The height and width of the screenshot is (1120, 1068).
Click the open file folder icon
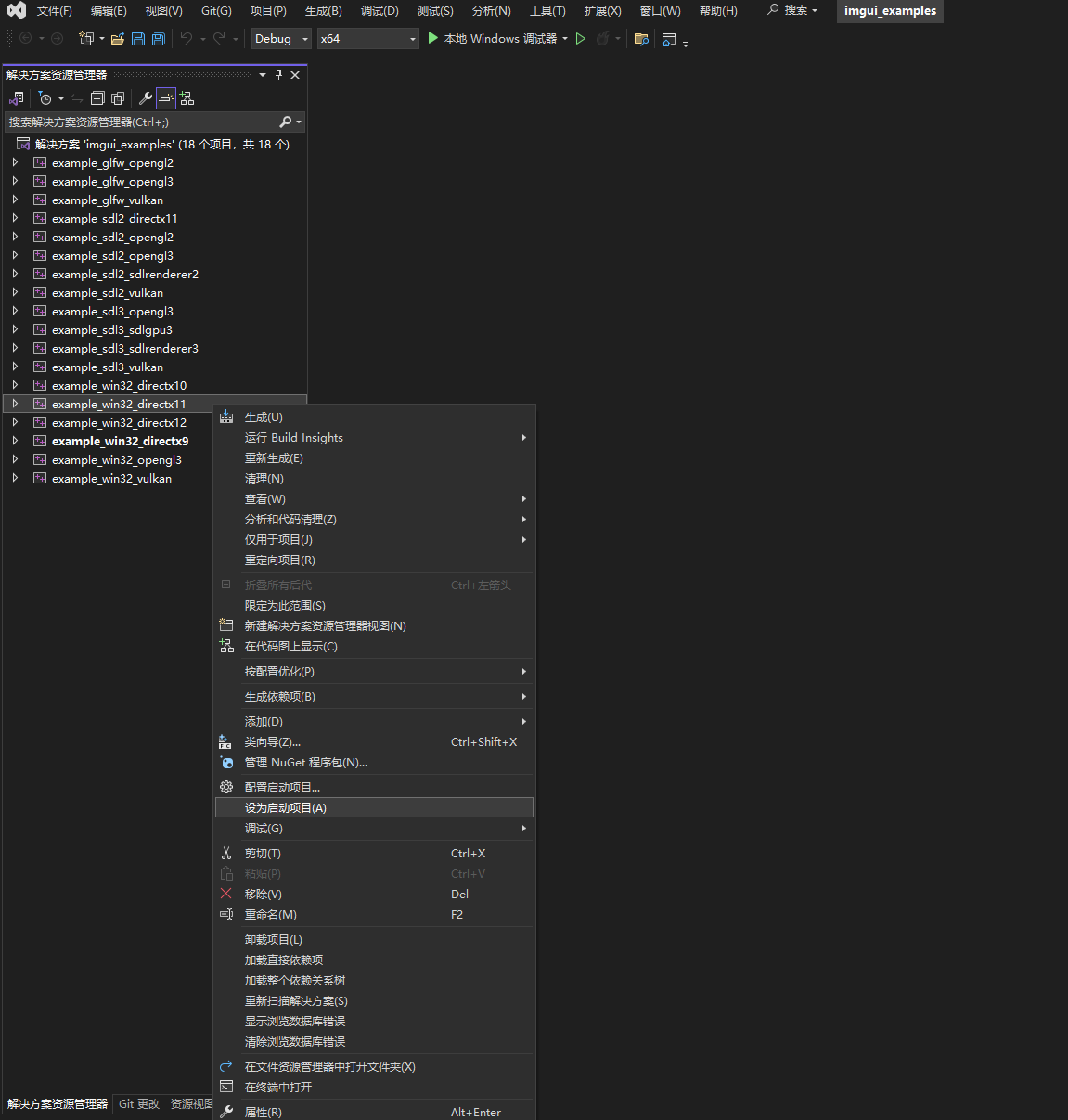point(118,39)
